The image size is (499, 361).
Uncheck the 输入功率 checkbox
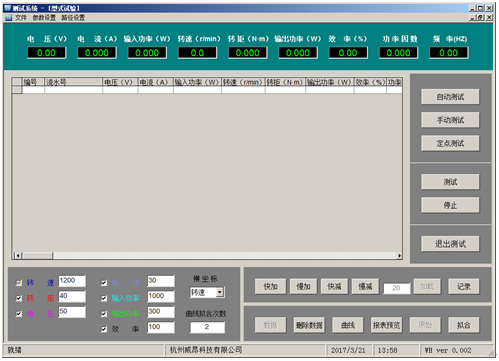[104, 298]
